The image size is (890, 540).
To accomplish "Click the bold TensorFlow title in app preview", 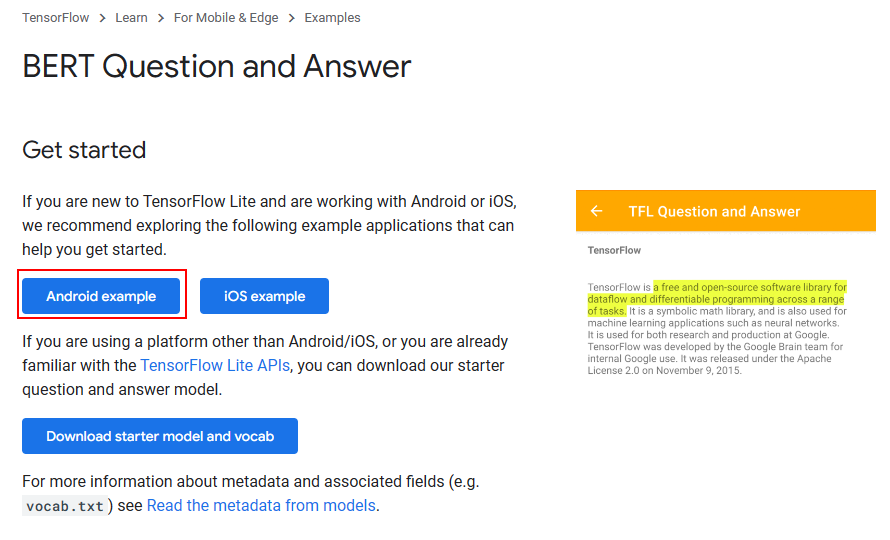I will point(614,250).
